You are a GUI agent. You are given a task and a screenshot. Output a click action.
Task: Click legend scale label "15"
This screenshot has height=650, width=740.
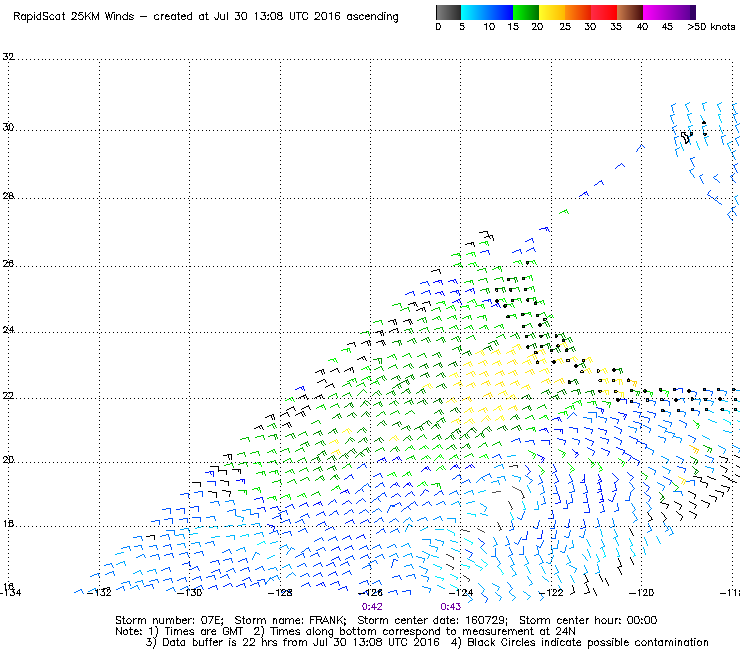tap(513, 27)
